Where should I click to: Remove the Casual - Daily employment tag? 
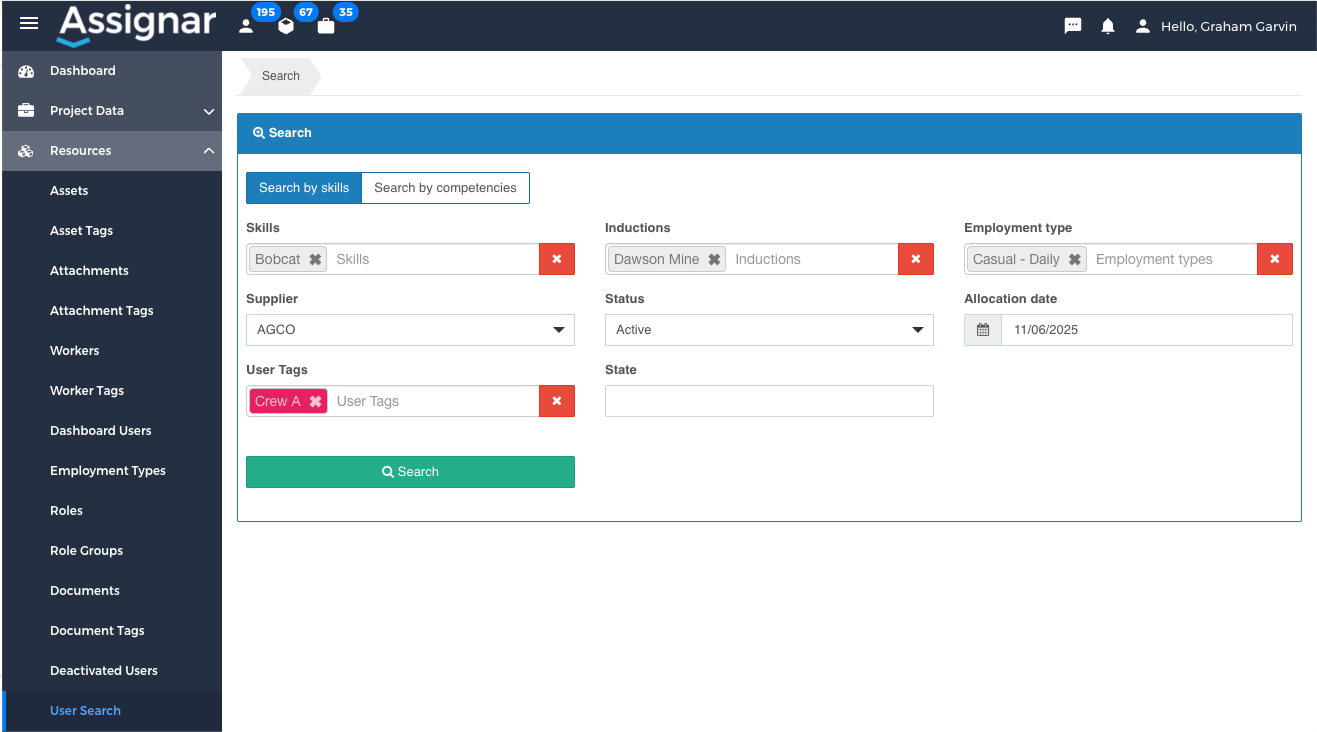[x=1074, y=259]
